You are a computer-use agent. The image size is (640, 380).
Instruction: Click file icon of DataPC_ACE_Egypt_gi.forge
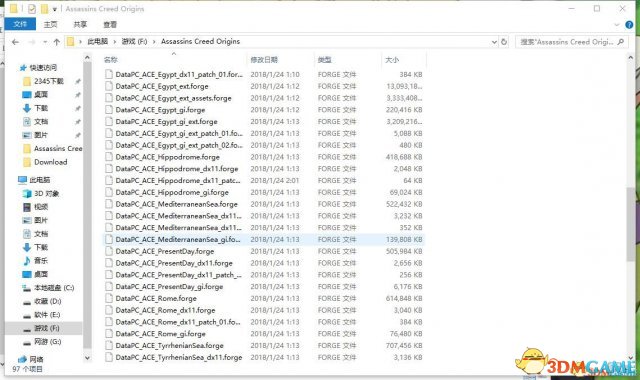(x=109, y=110)
